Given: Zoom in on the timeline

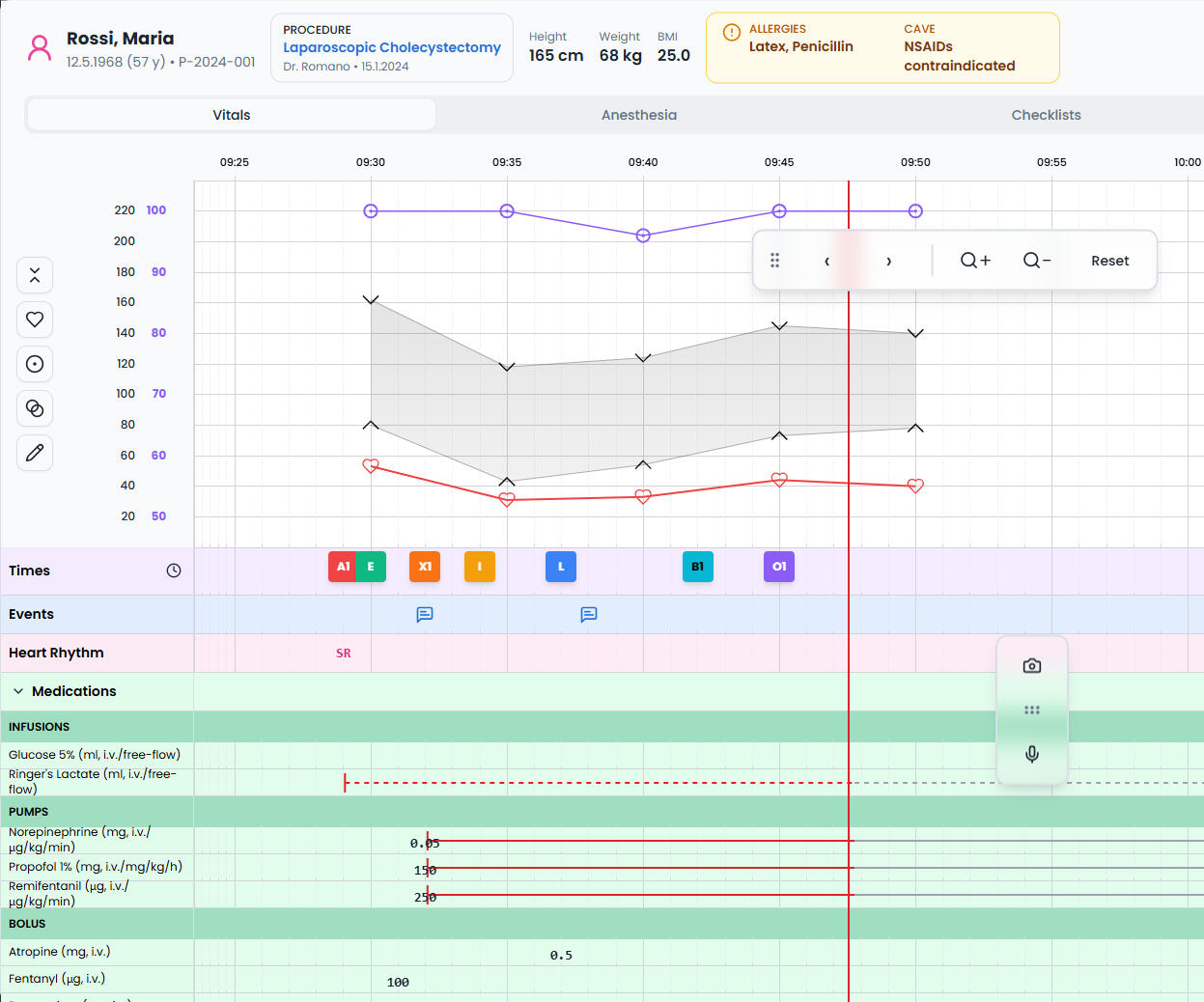Looking at the screenshot, I should tap(975, 261).
